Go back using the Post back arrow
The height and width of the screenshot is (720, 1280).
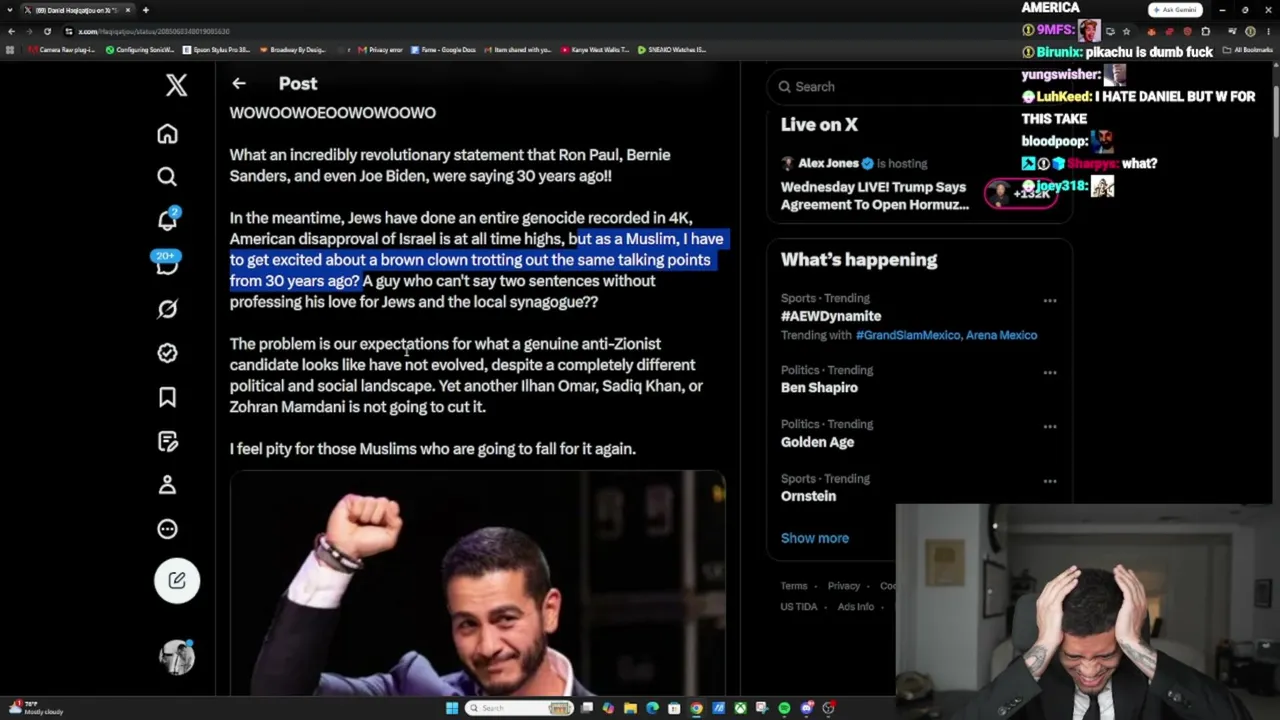tap(238, 84)
